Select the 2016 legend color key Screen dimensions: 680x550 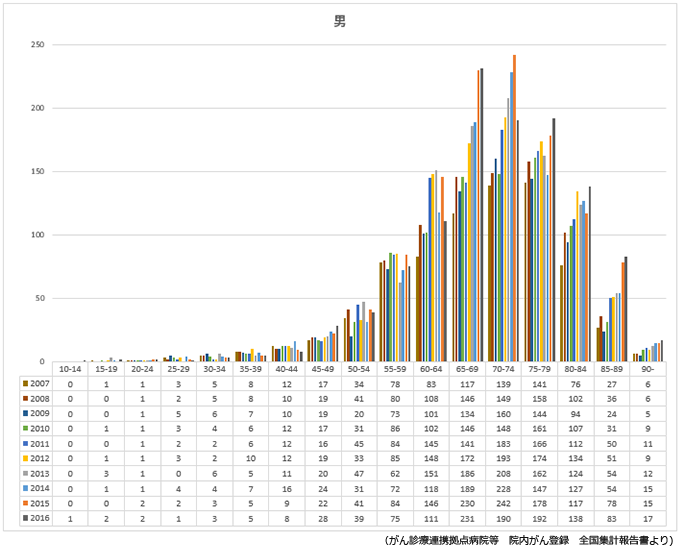point(24,518)
